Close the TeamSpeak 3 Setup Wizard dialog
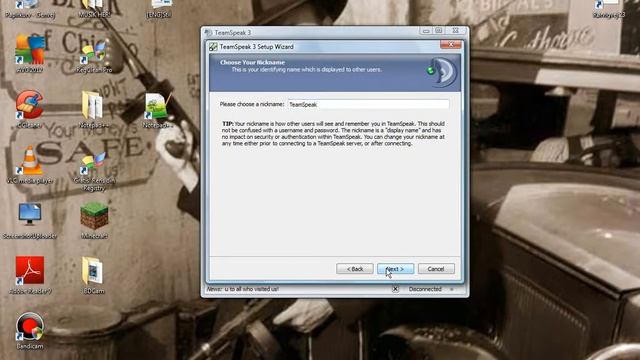640x360 pixels. coord(451,44)
